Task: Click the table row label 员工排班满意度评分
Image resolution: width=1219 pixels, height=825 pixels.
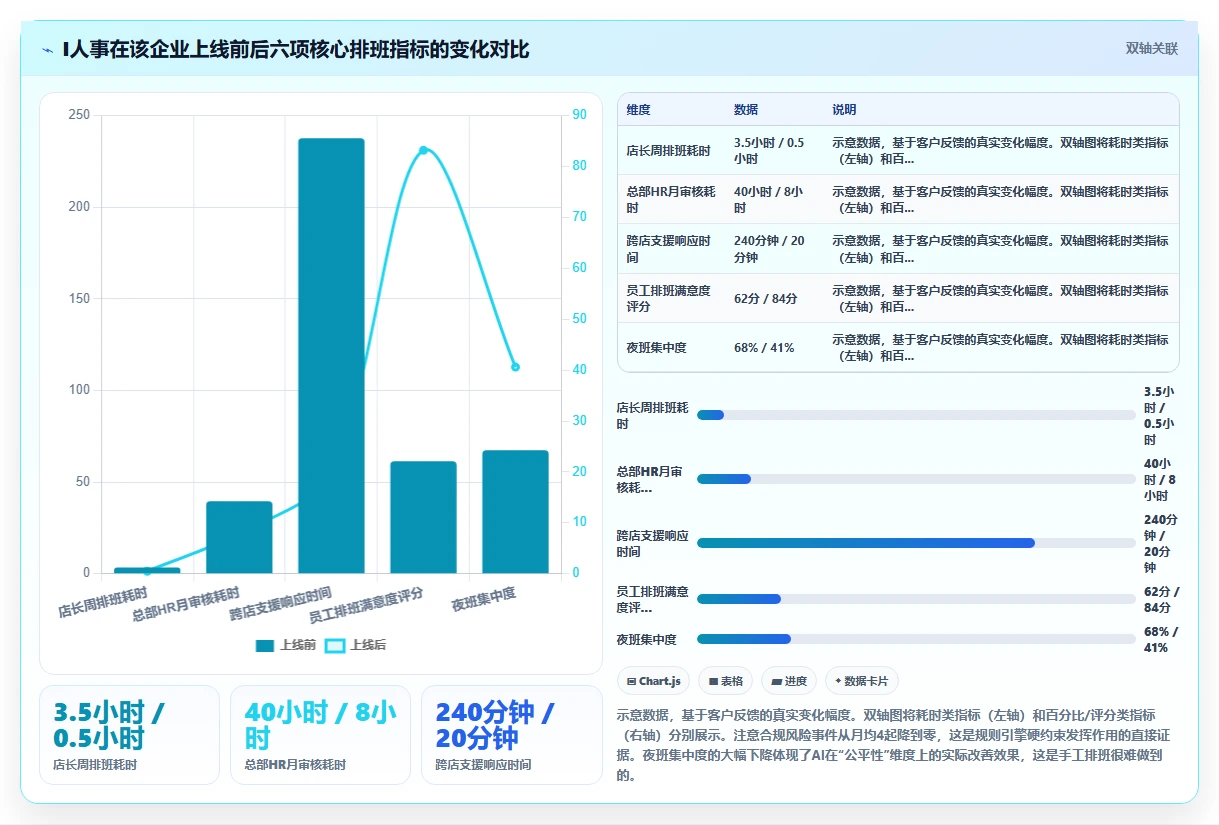Action: (669, 298)
